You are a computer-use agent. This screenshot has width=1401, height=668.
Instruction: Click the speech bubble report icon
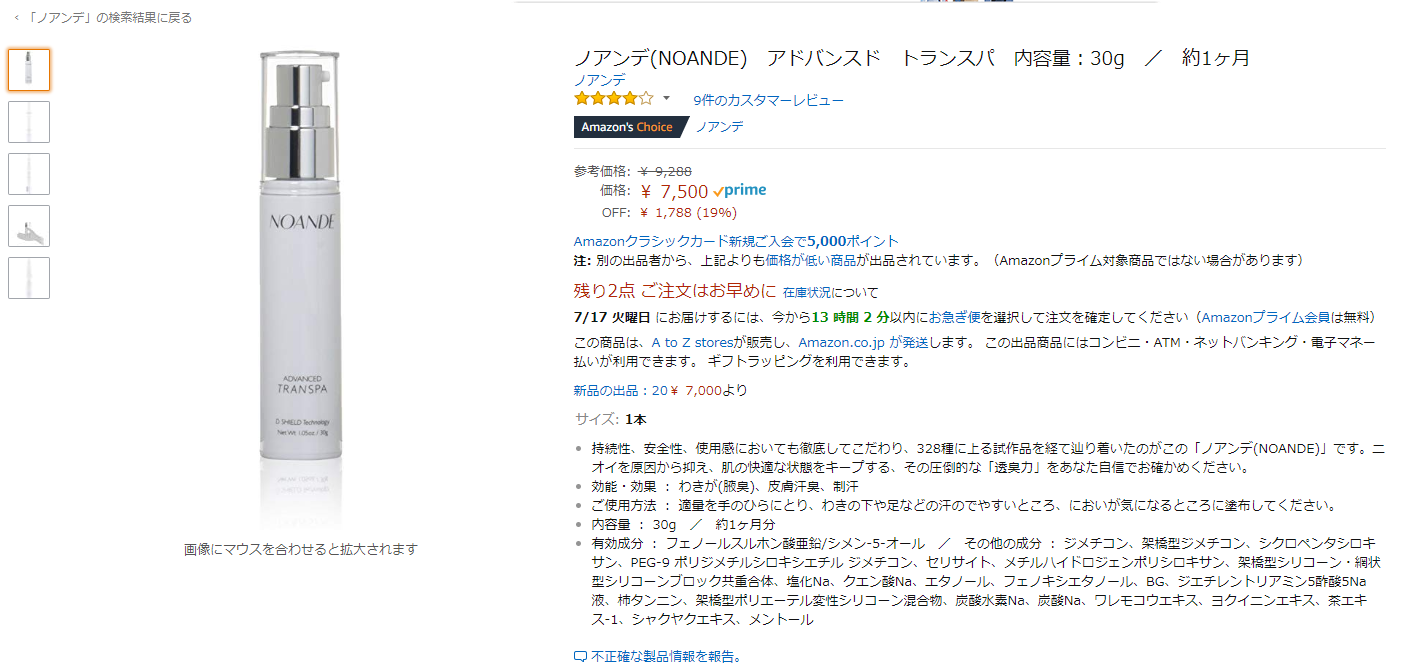[580, 657]
